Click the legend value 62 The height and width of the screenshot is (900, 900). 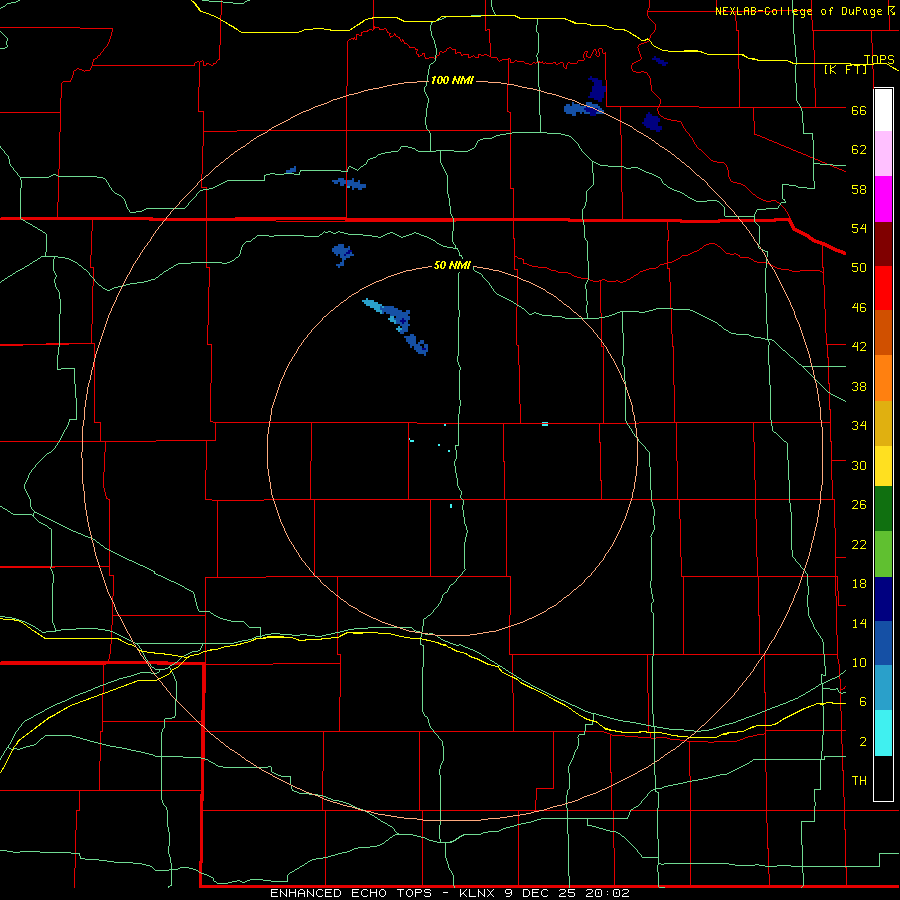click(859, 149)
